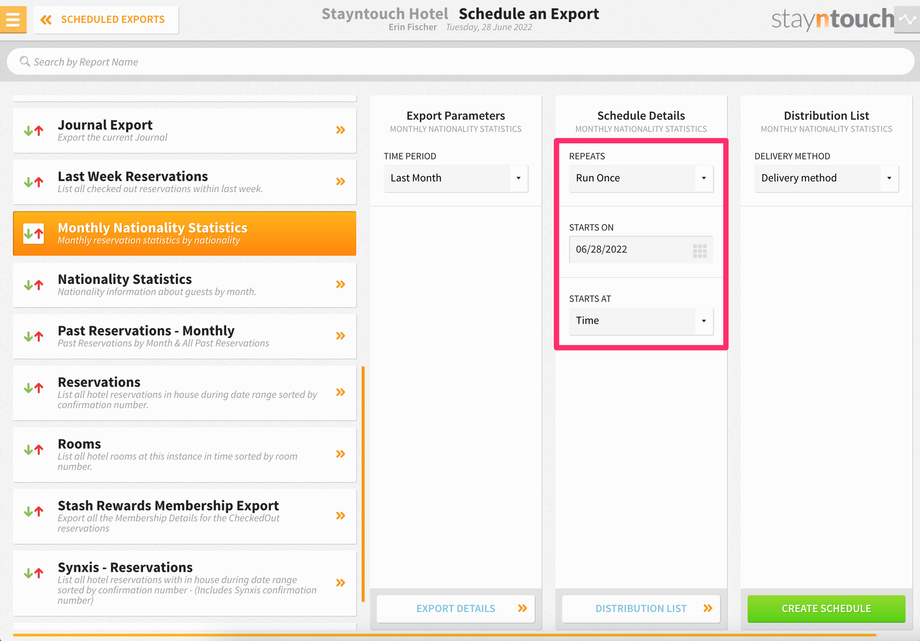Click the Export Details button
Viewport: 920px width, 641px height.
[x=456, y=609]
